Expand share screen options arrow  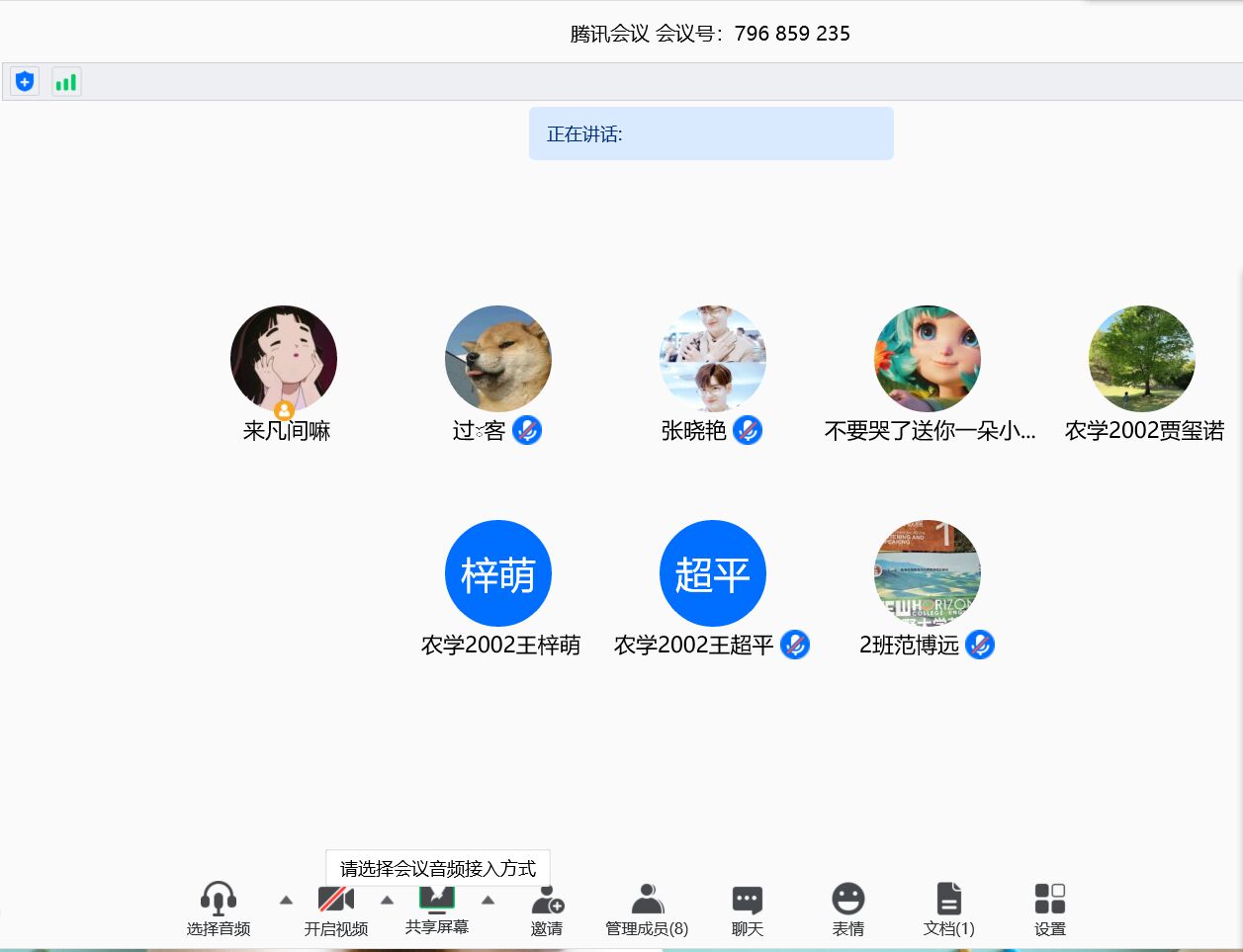point(488,901)
